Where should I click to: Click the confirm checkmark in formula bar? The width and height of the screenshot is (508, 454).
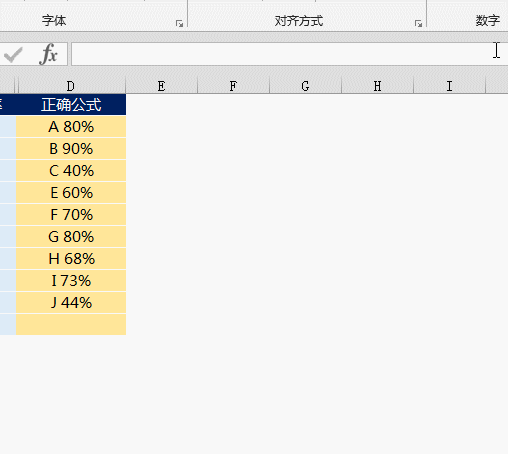click(x=13, y=55)
